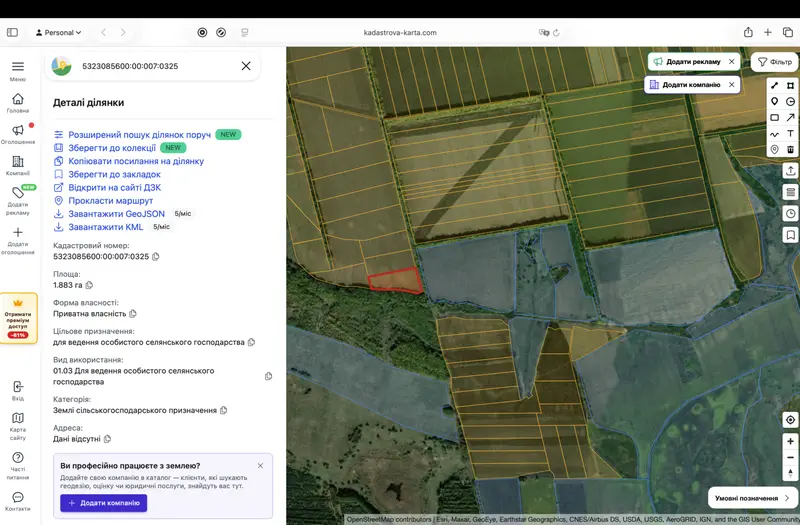The height and width of the screenshot is (525, 800).
Task: Click Зберегти до закладок link
Action: pyautogui.click(x=114, y=174)
